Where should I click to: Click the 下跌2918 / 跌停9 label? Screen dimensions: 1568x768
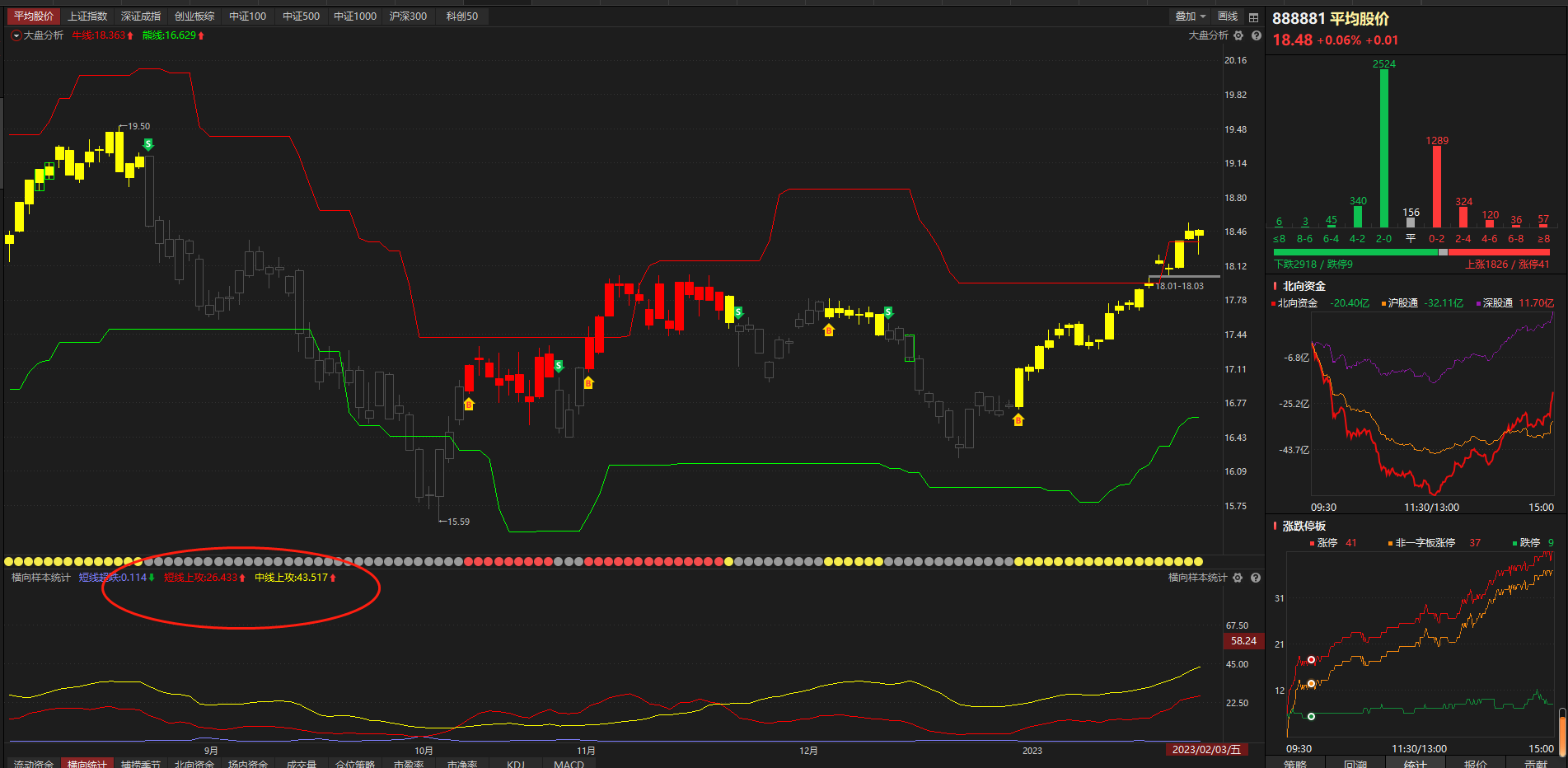click(x=1313, y=265)
